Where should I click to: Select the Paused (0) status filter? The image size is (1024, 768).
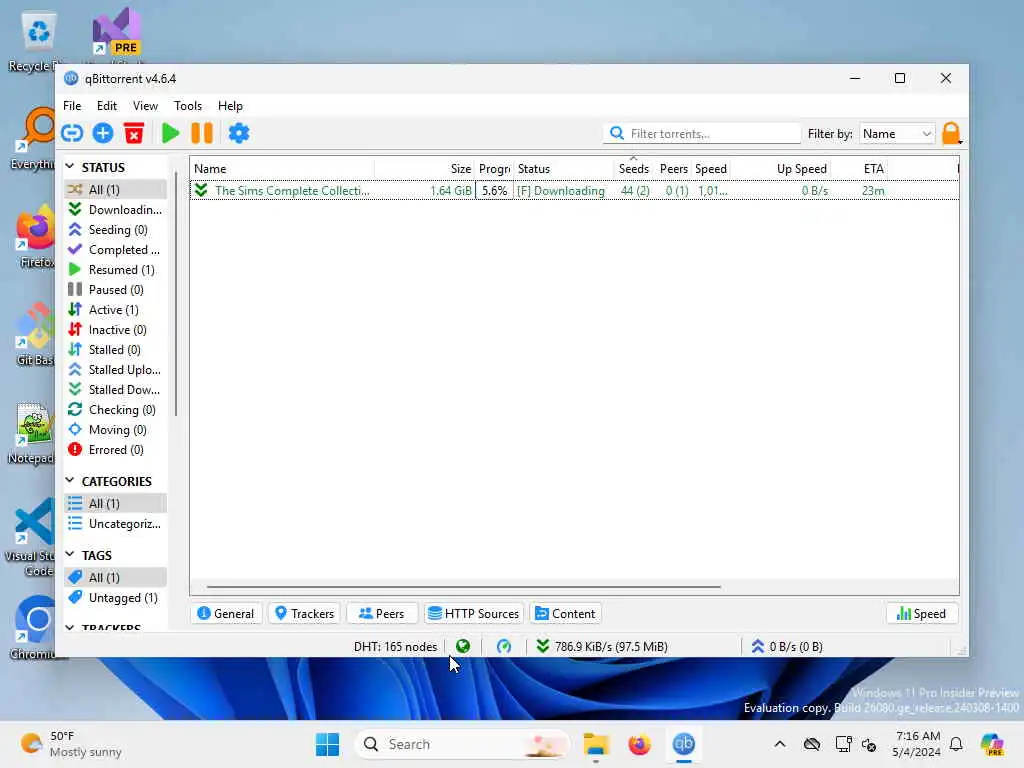point(116,290)
